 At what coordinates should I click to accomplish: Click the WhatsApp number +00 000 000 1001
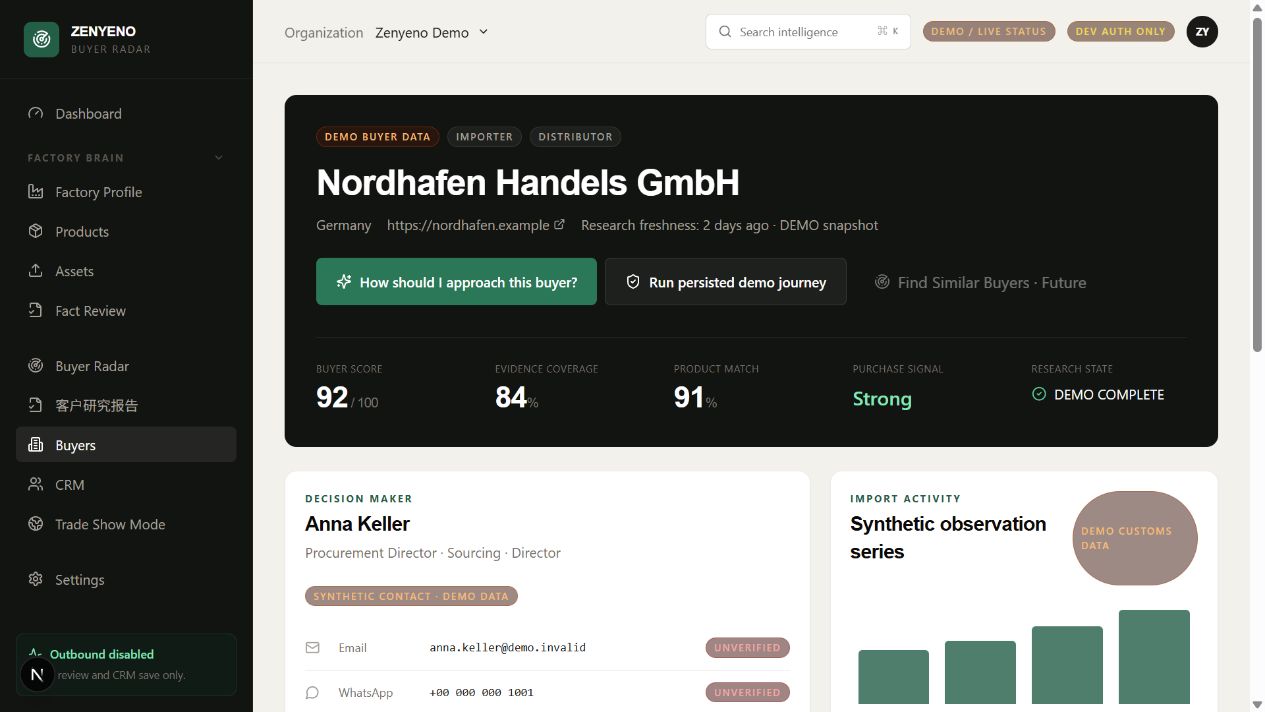[482, 693]
